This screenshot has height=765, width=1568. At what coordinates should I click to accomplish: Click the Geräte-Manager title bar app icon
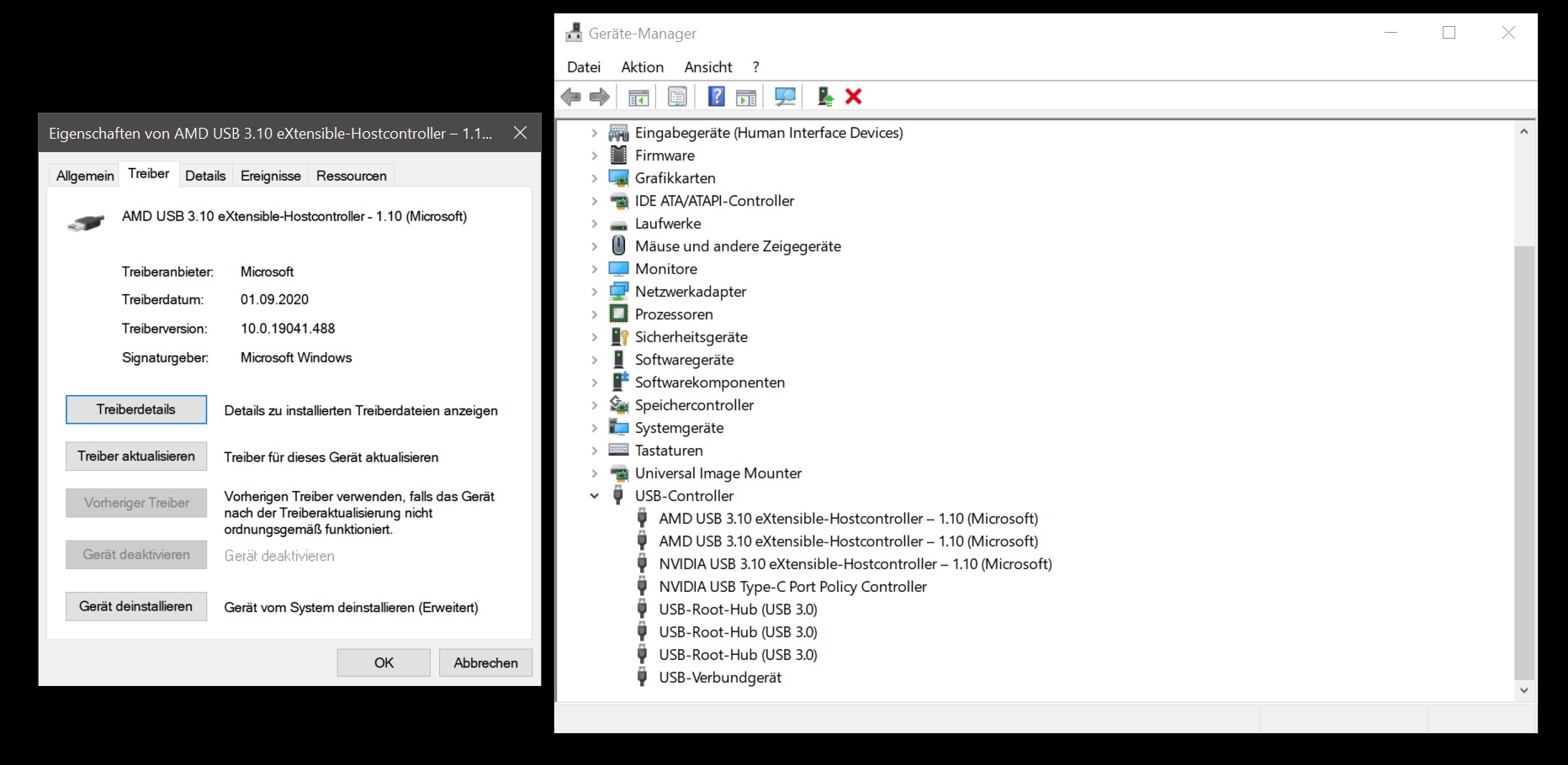click(x=574, y=33)
